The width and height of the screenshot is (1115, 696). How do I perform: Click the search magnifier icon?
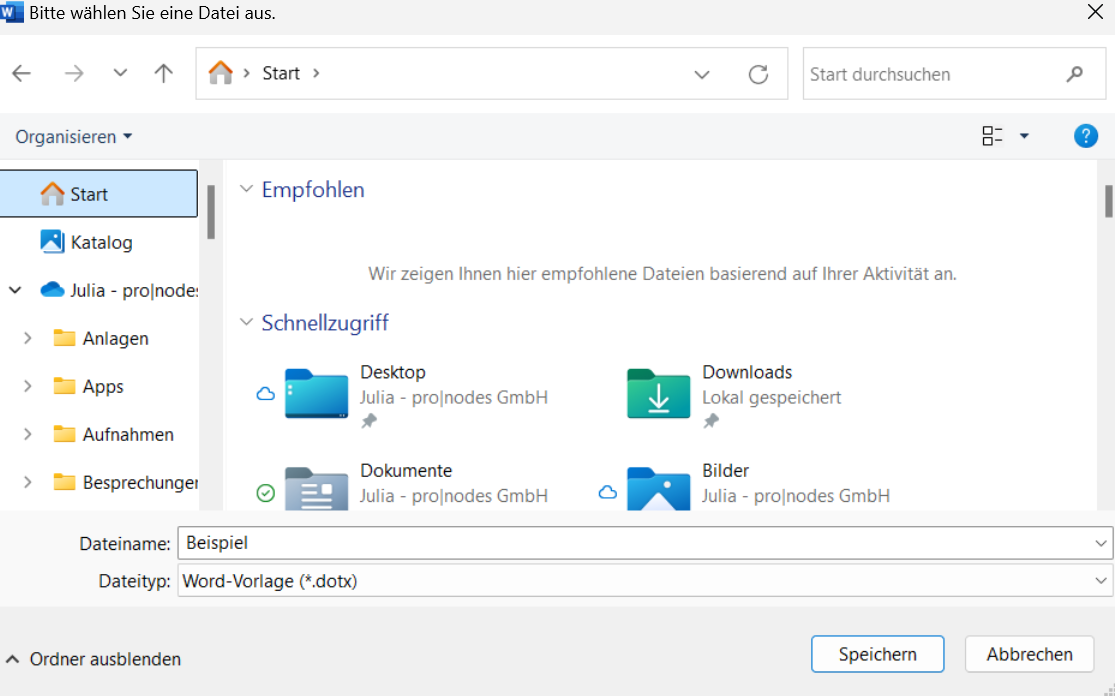(x=1074, y=74)
